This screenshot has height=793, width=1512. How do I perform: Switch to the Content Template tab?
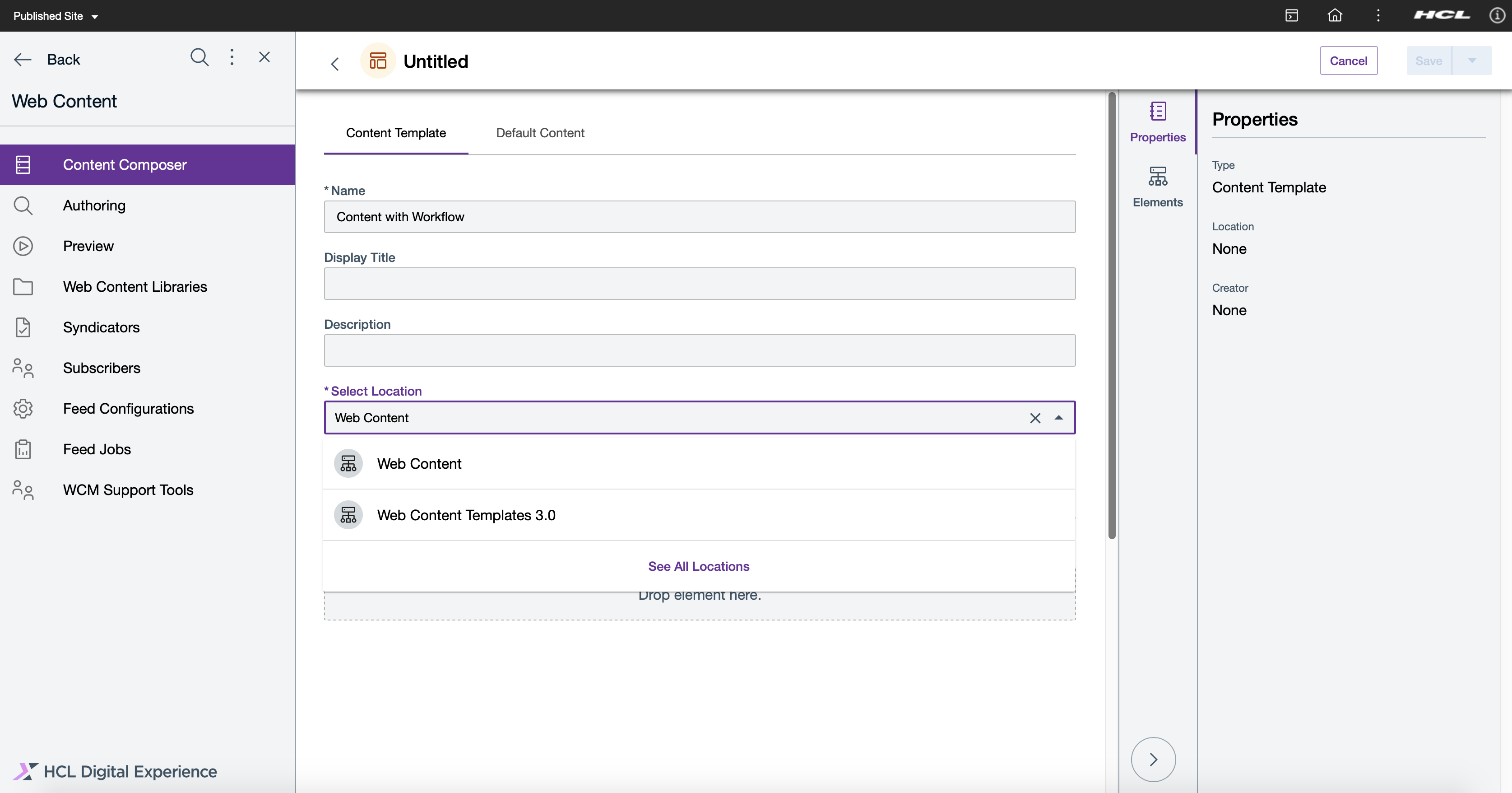(396, 133)
